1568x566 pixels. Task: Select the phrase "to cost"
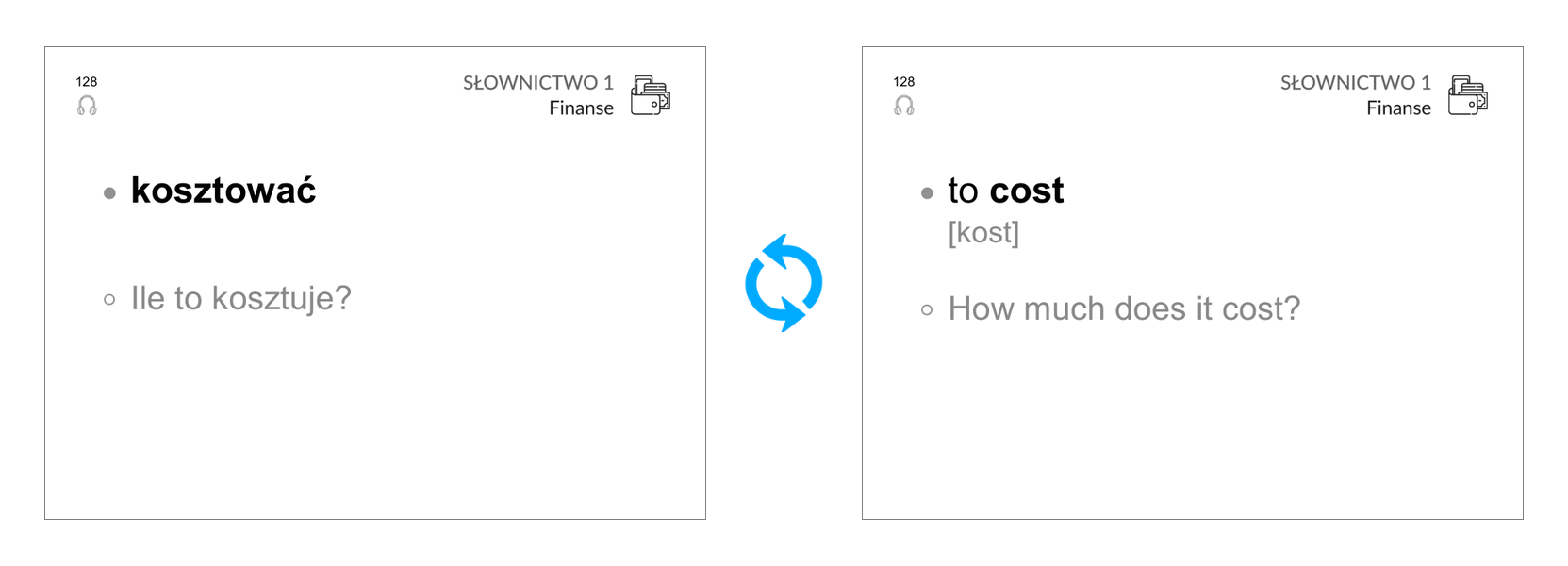1006,191
